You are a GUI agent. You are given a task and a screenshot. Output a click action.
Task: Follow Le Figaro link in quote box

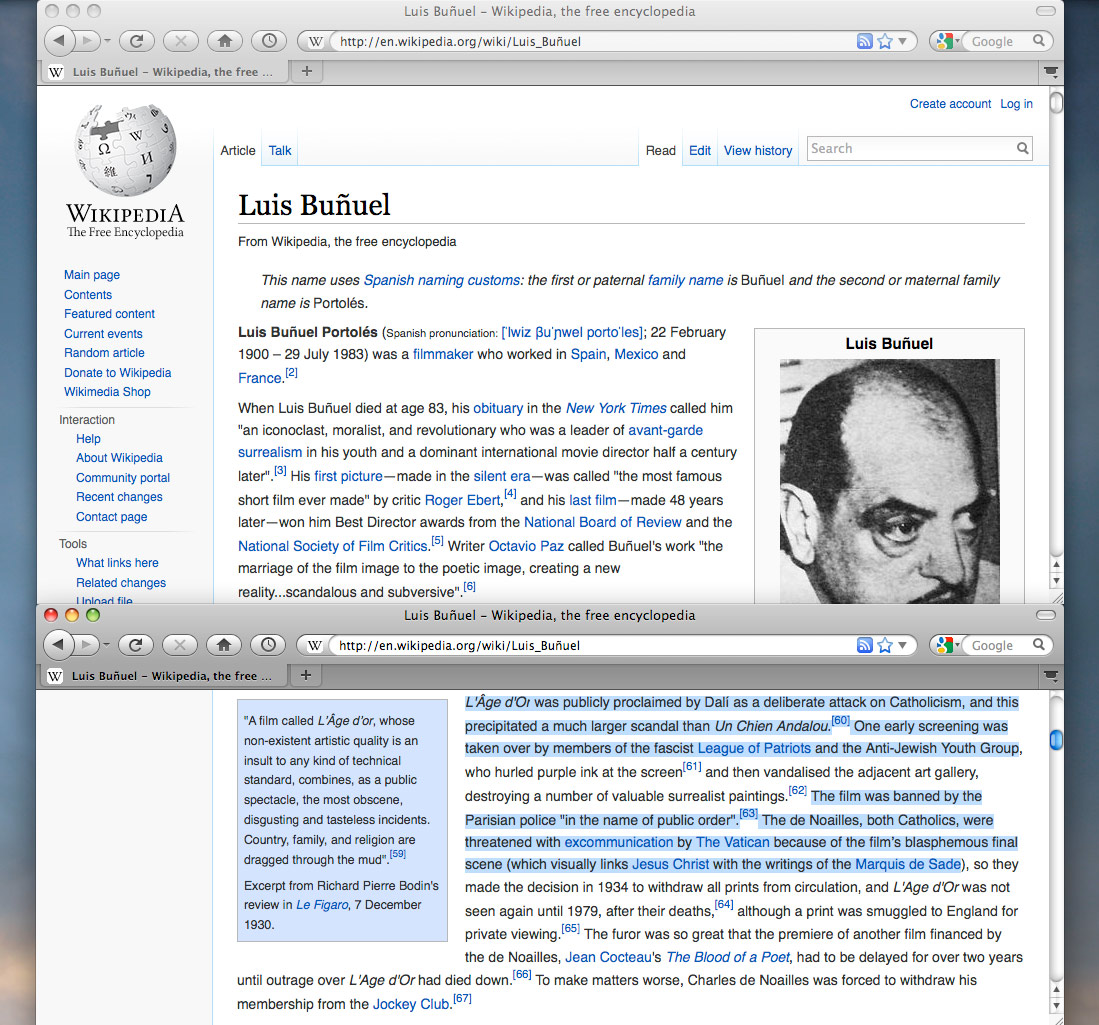322,905
